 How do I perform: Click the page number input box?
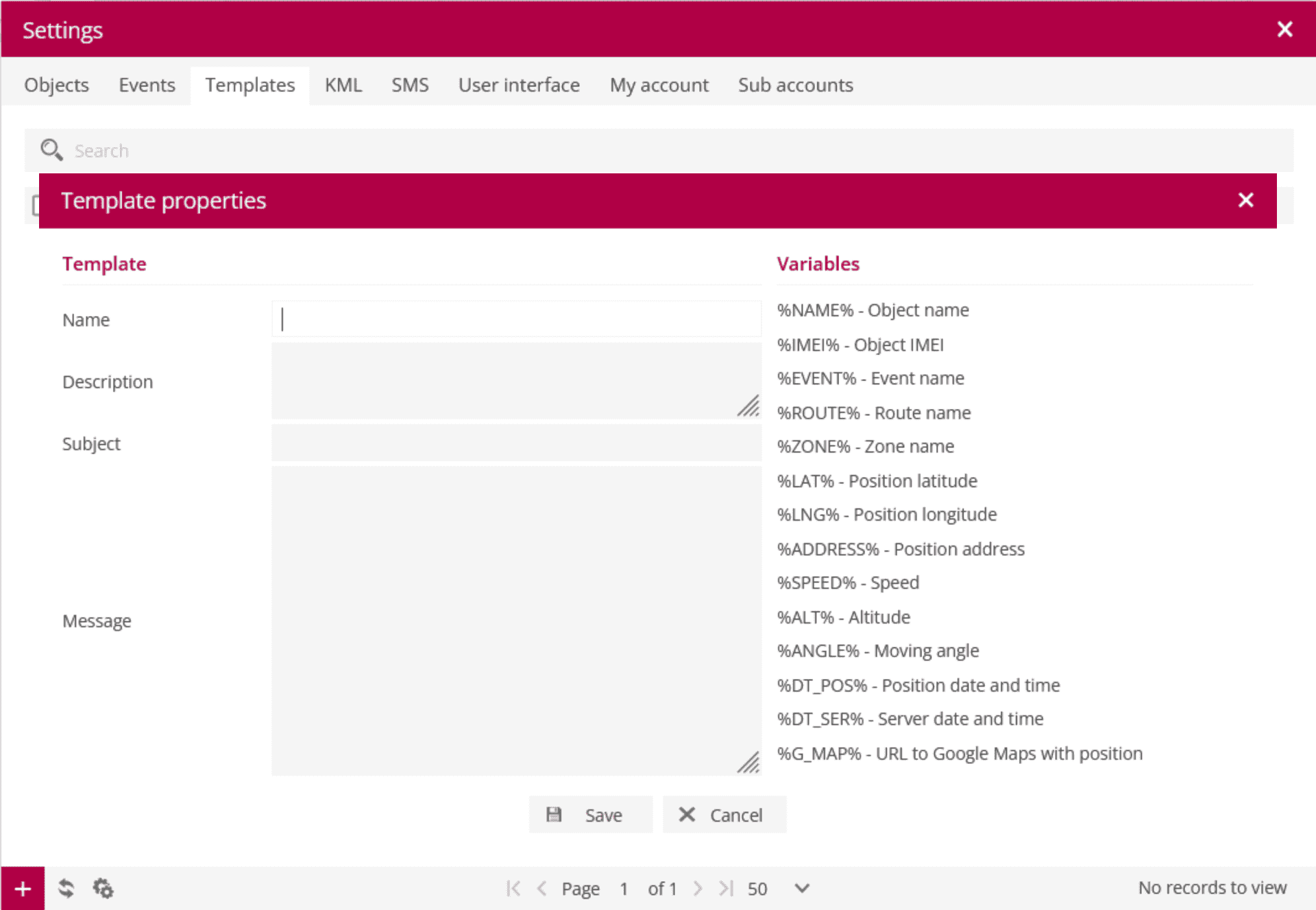624,888
